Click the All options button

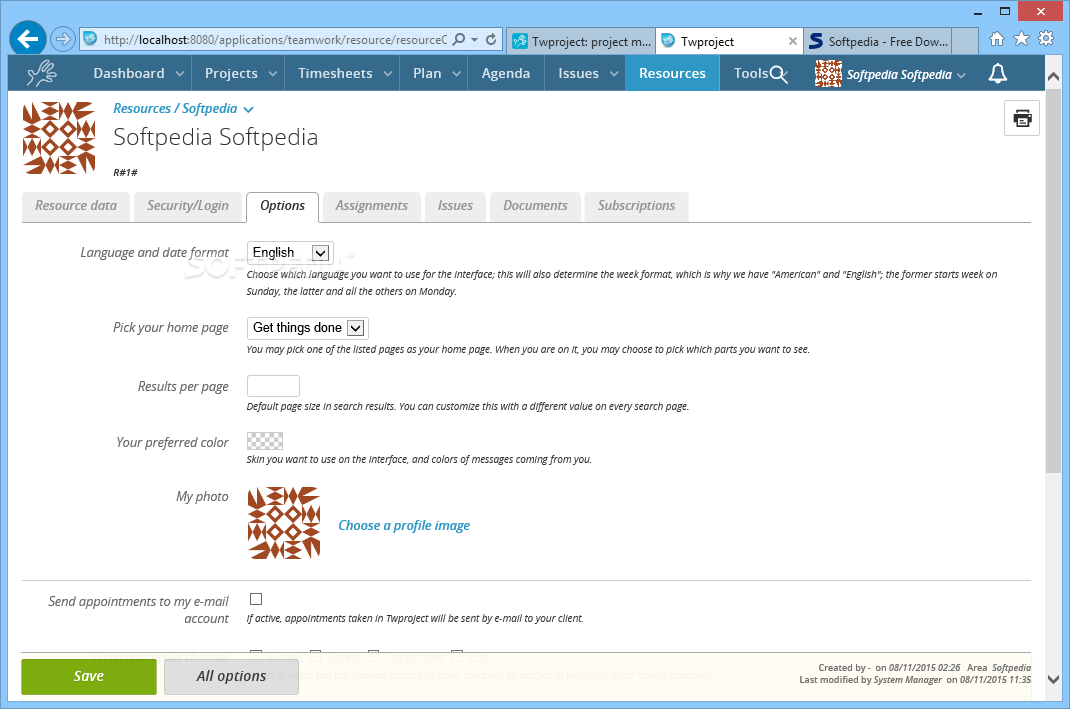point(231,676)
